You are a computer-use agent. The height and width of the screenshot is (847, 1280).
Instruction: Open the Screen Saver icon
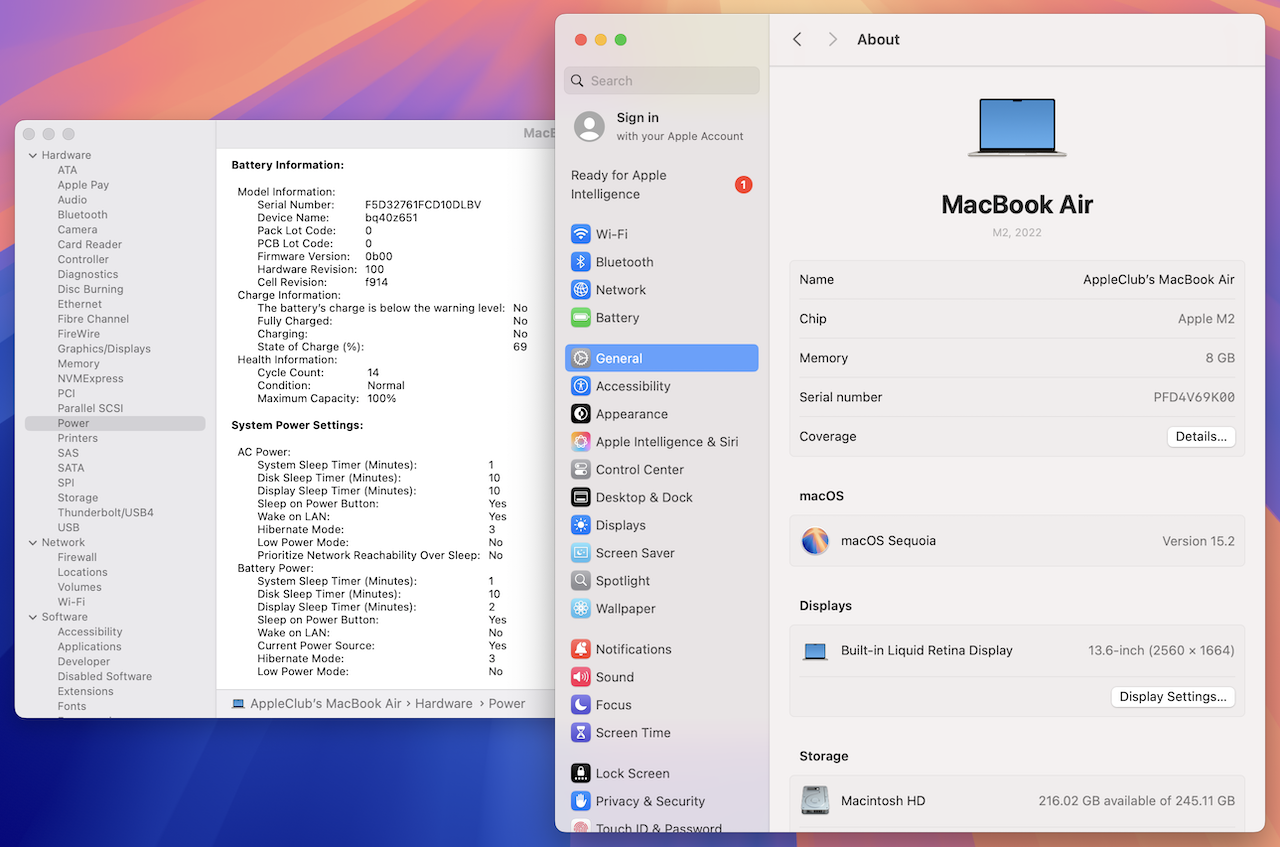coord(581,553)
